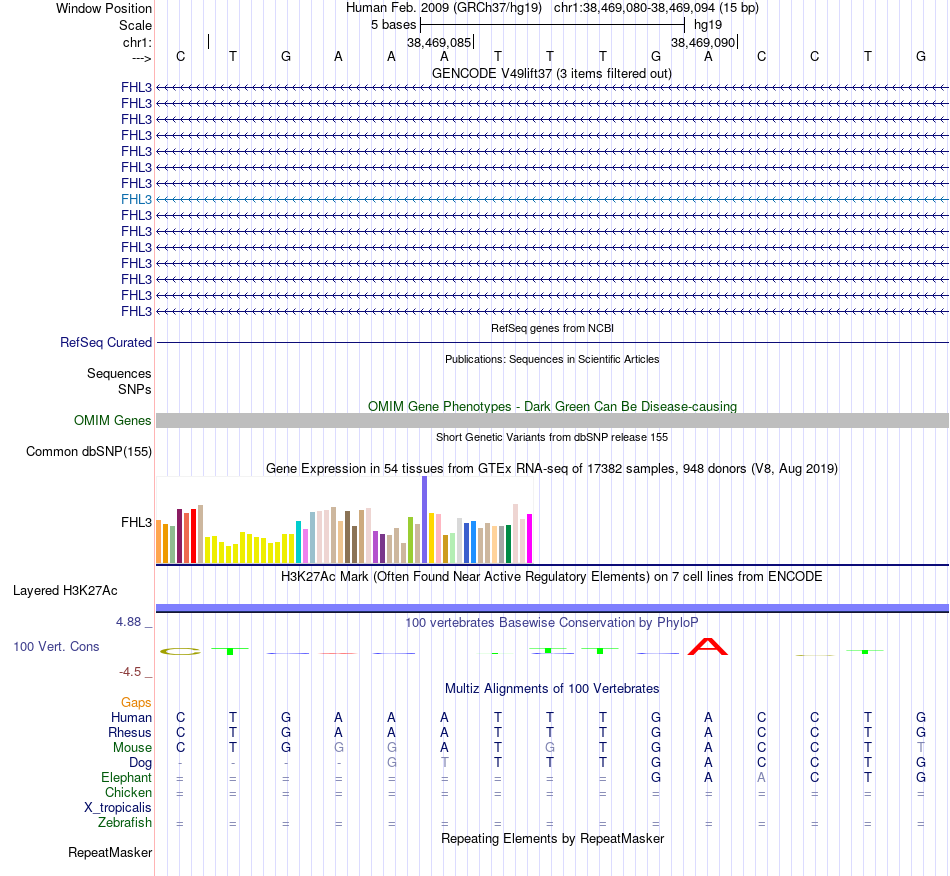Open Repeating Elements by RepeatMasker title
The image size is (950, 876).
(x=552, y=838)
